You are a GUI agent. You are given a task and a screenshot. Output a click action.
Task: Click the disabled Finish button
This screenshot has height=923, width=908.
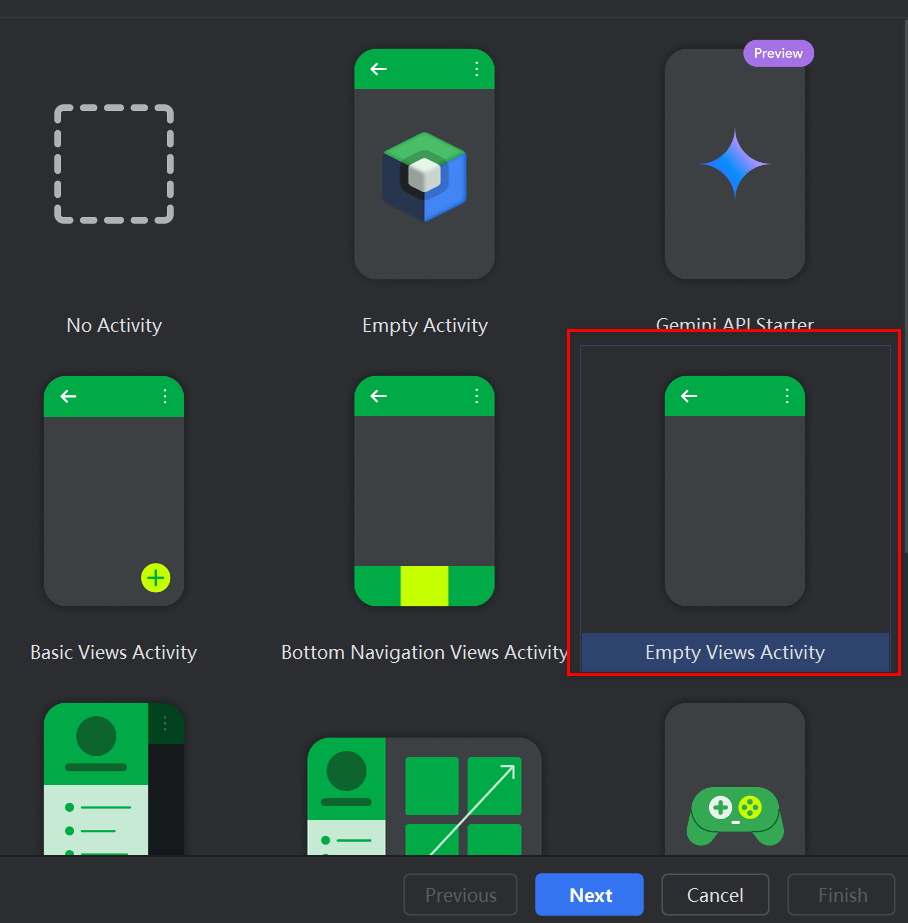pyautogui.click(x=842, y=895)
